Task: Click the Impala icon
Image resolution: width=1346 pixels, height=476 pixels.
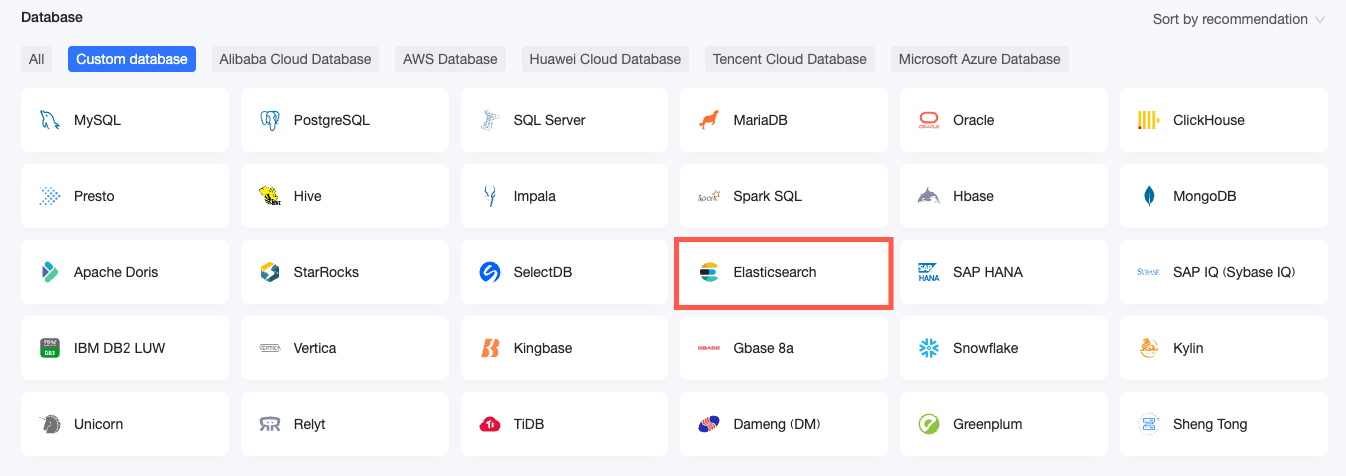Action: 489,196
